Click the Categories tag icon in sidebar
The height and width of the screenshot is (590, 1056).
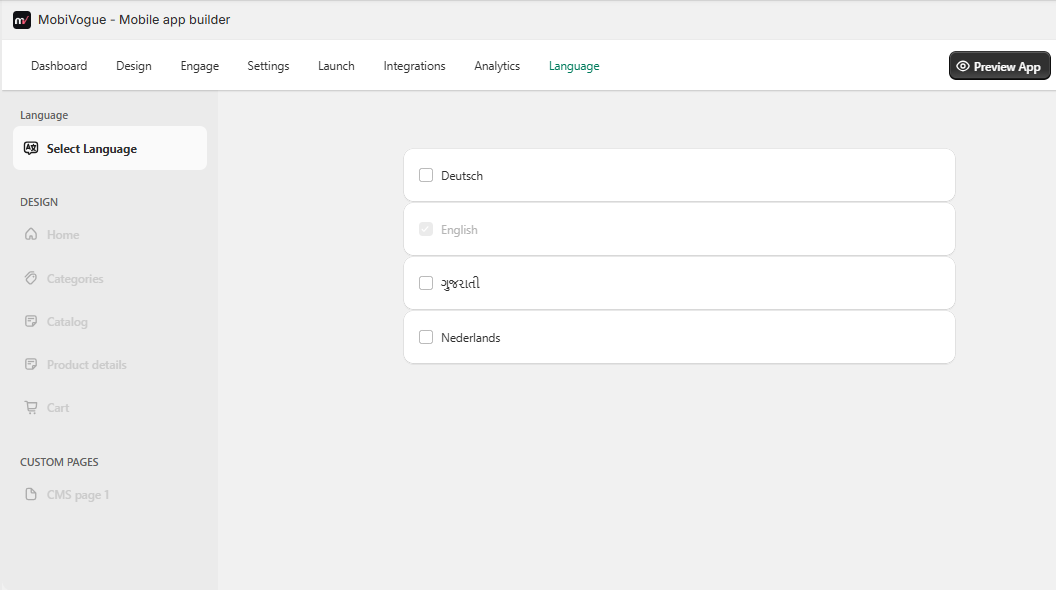31,278
